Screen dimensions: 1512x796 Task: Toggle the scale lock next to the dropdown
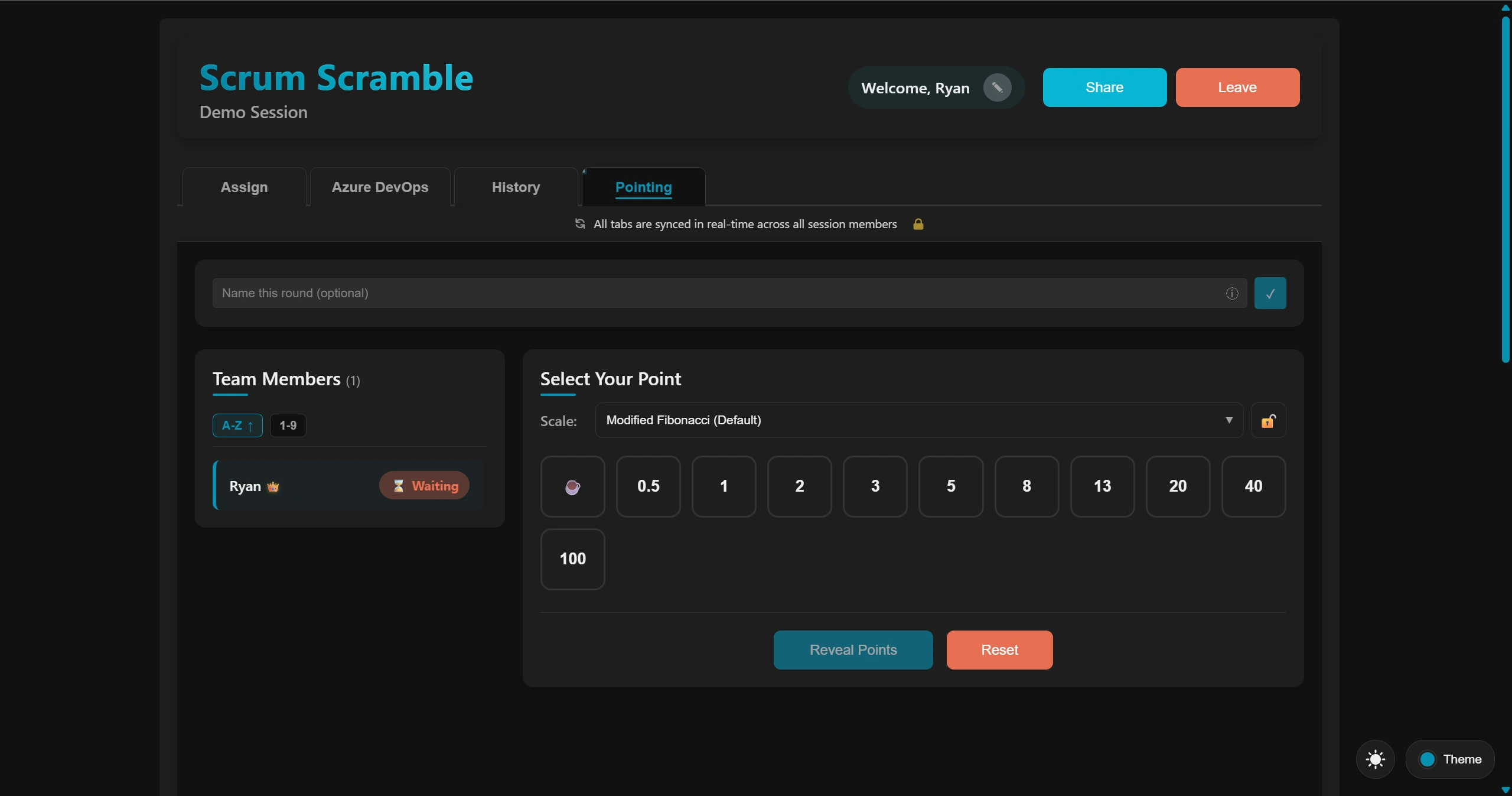click(1268, 420)
